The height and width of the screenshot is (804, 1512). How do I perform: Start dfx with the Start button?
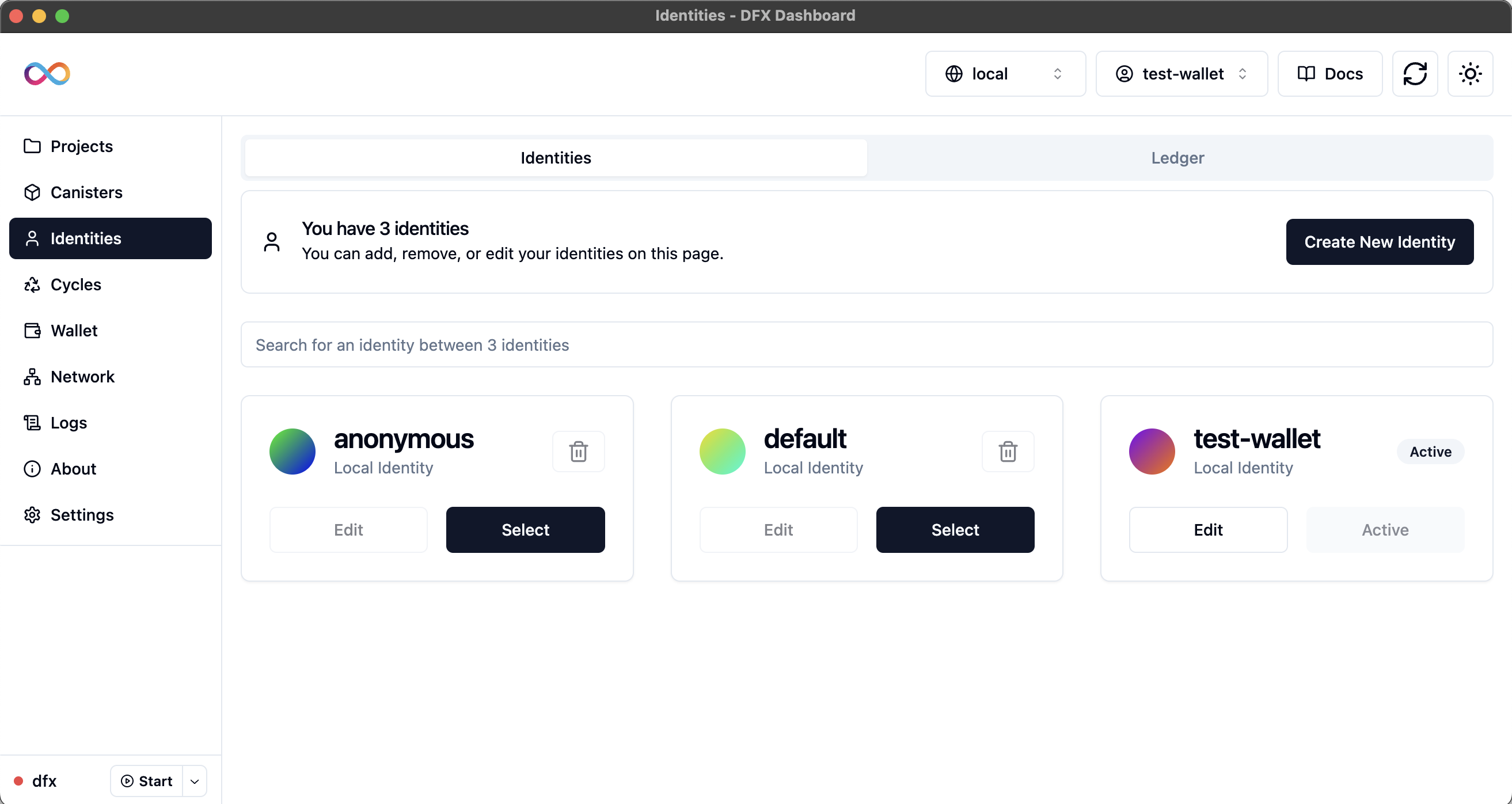pos(147,781)
